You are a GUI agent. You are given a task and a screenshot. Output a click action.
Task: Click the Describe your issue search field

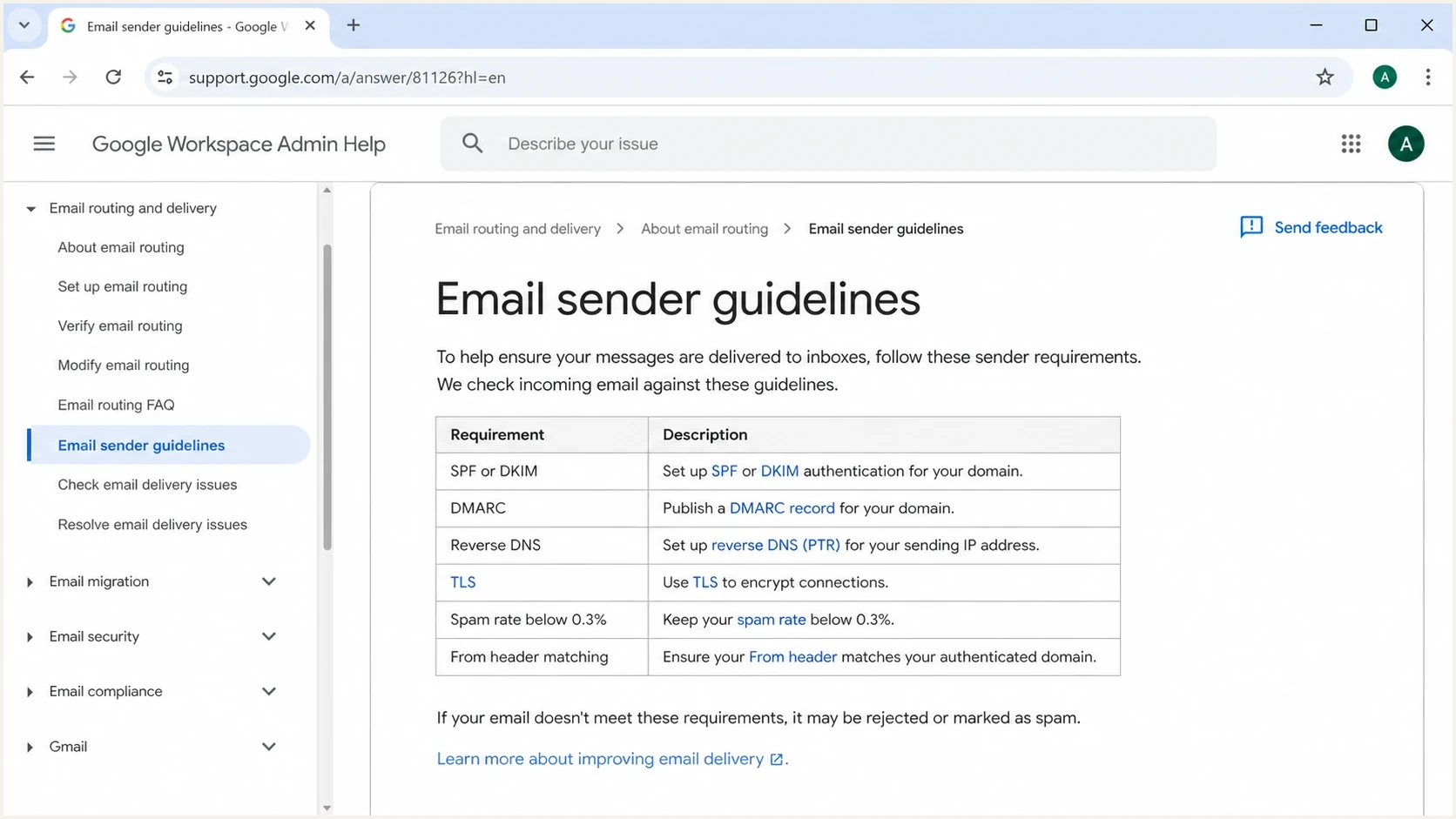pos(827,144)
